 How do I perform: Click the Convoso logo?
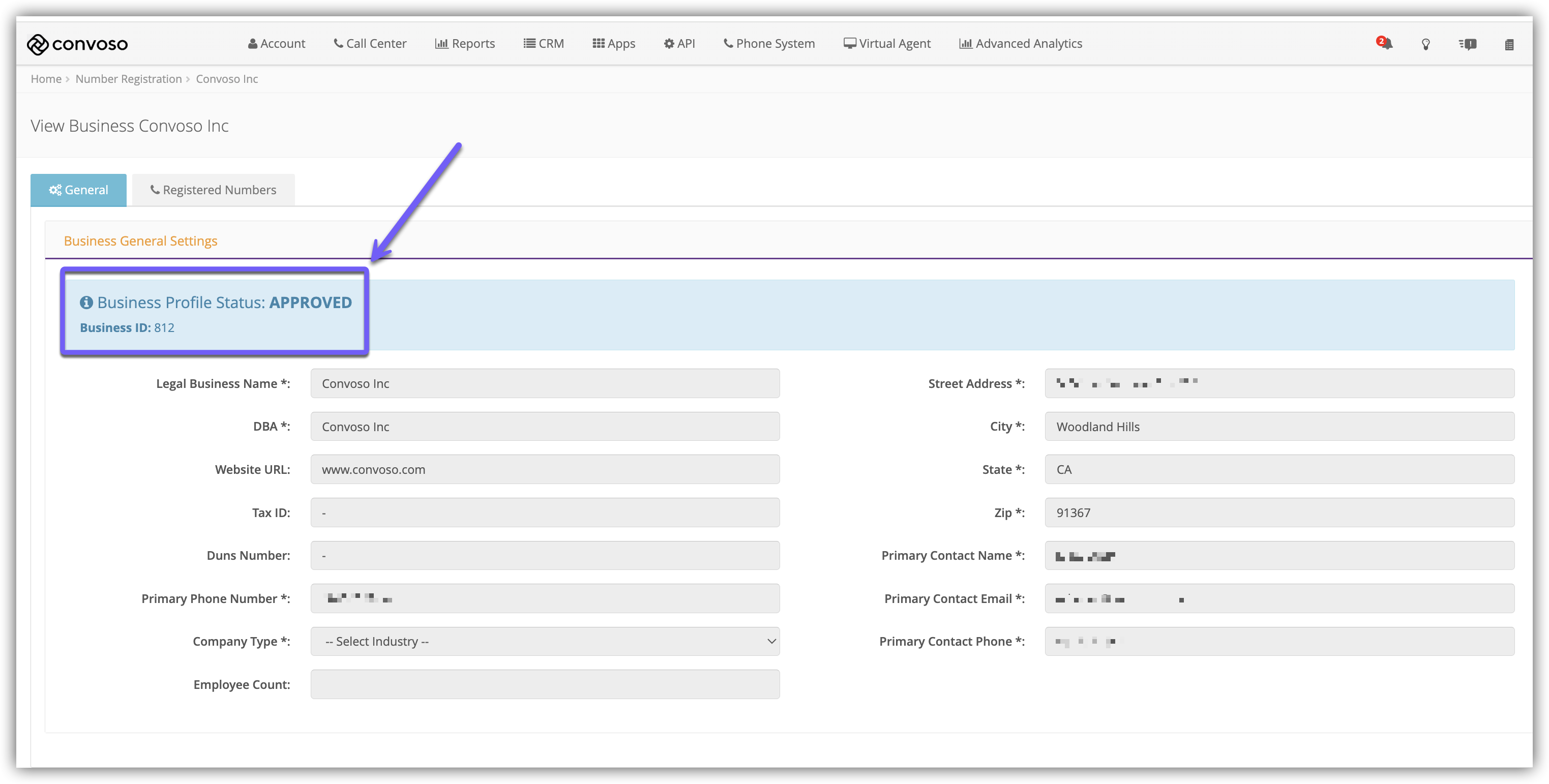(77, 44)
